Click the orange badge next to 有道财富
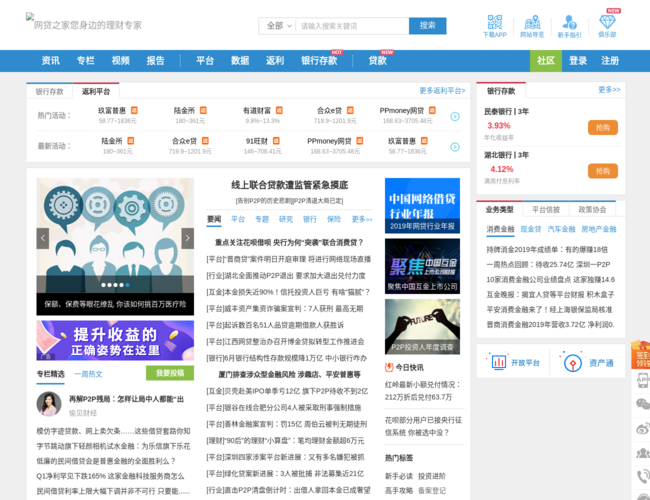The image size is (650, 500). click(x=279, y=110)
